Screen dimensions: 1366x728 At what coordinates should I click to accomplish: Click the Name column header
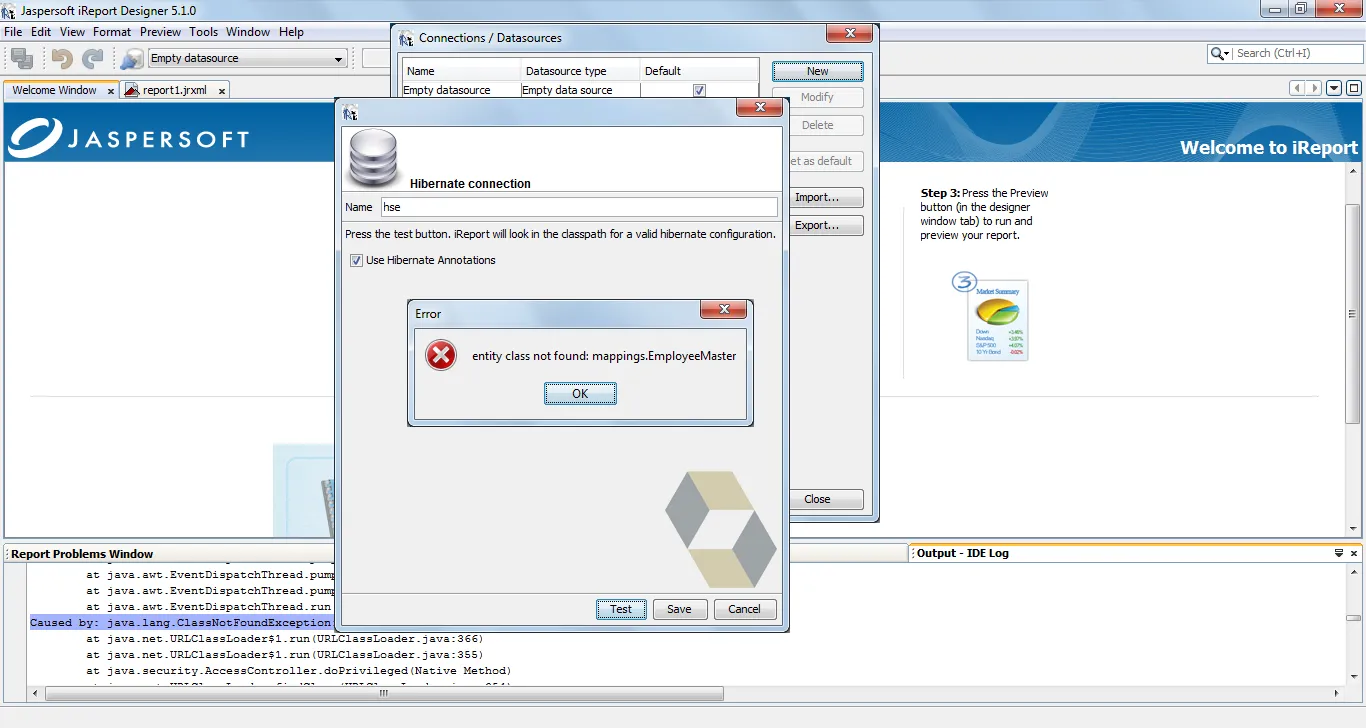[x=461, y=71]
